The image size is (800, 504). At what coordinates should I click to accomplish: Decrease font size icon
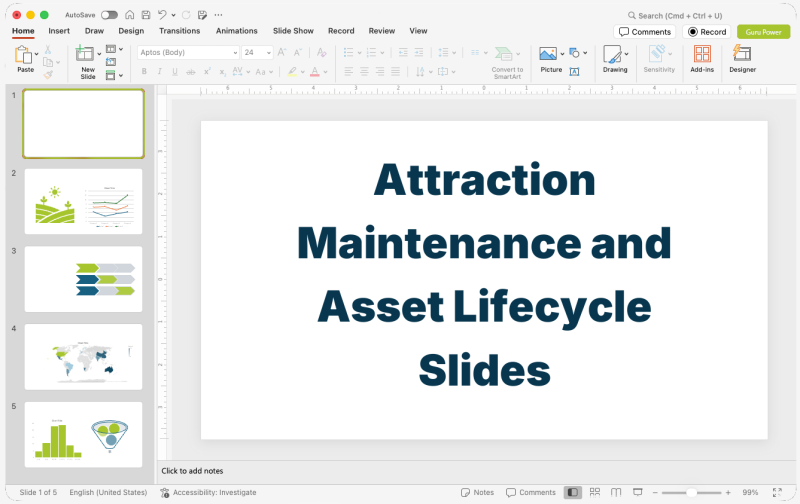tap(298, 52)
